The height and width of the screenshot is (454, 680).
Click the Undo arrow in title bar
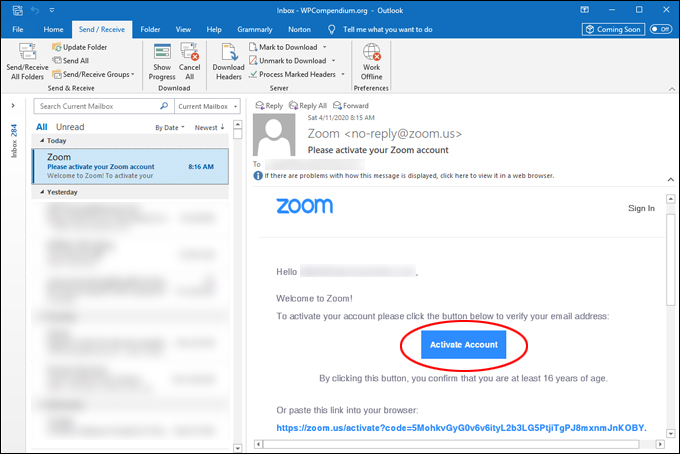[35, 10]
